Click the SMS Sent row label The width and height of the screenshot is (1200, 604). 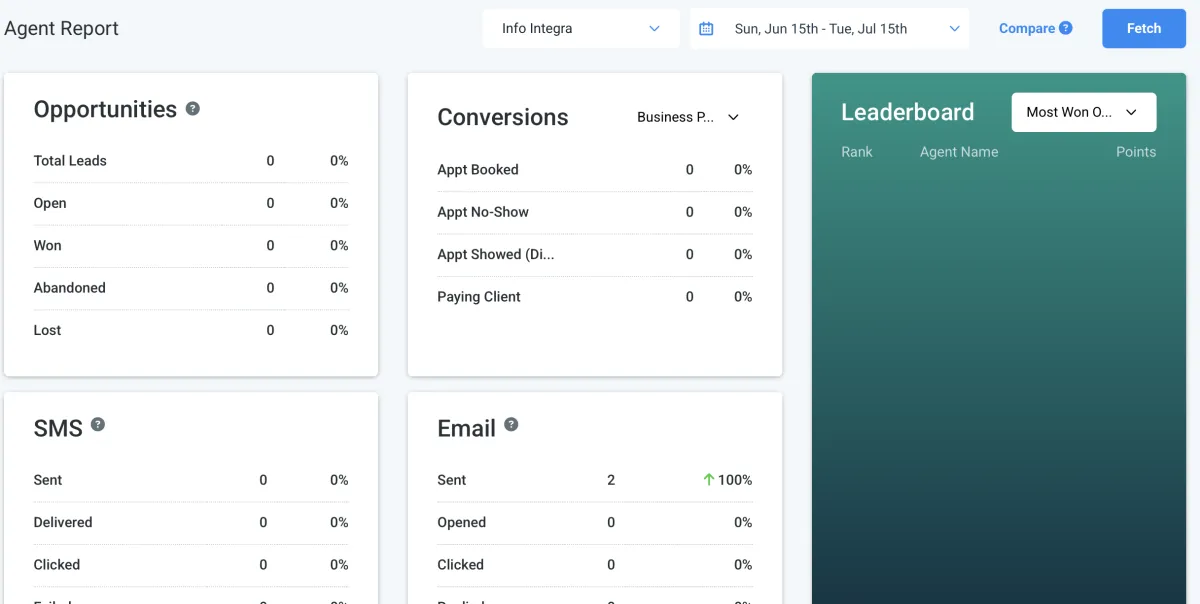pos(48,480)
